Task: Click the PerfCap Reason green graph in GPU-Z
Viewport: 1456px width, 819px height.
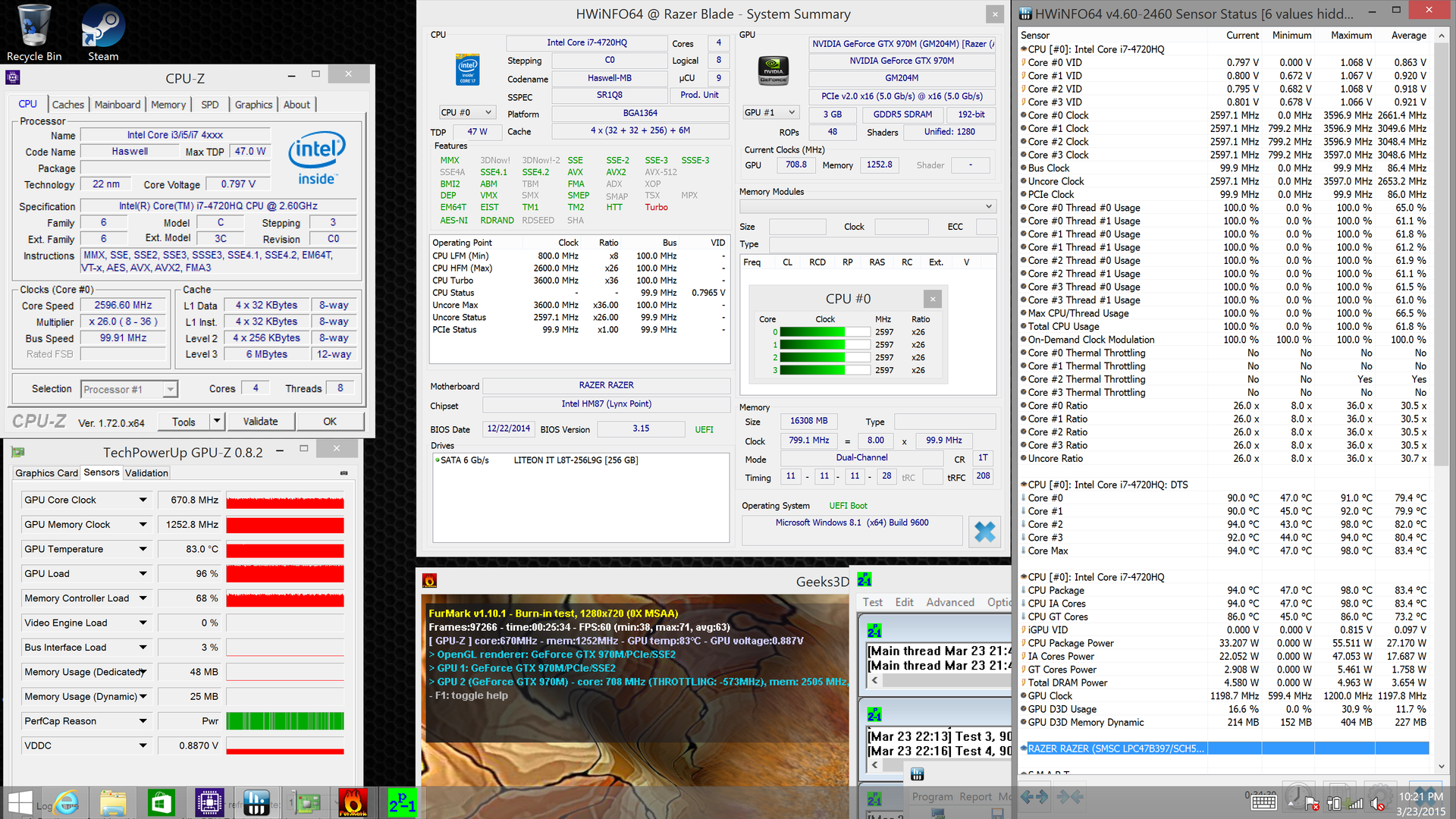Action: 285,721
